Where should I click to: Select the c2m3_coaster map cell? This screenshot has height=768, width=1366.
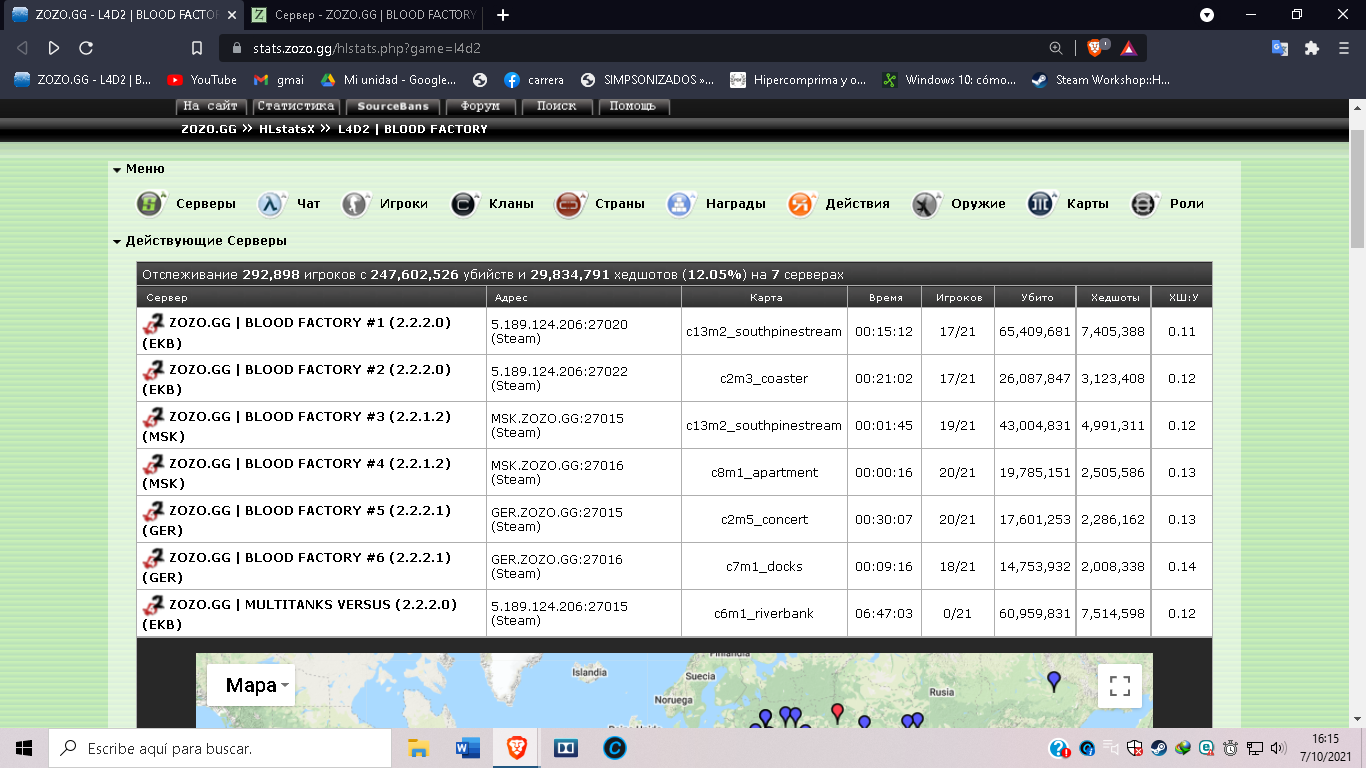[x=764, y=379]
